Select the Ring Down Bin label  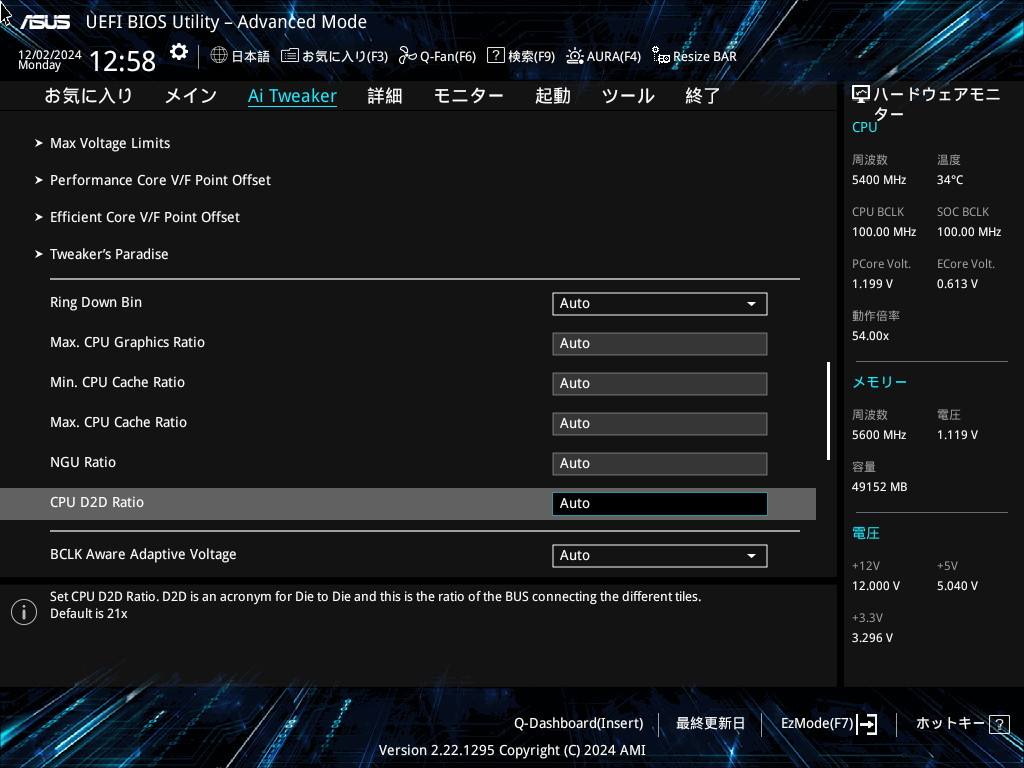click(96, 302)
